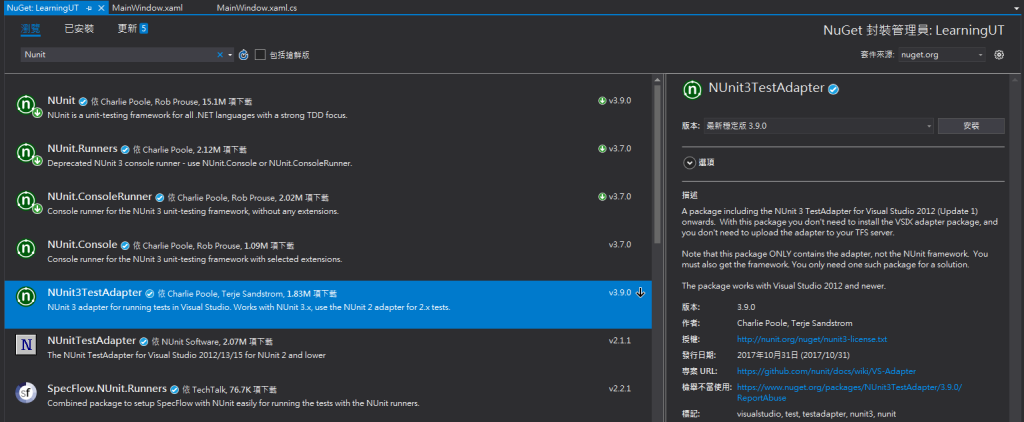Switch to the Updates (更新) tab
Viewport: 1024px width, 422px height.
tap(127, 29)
